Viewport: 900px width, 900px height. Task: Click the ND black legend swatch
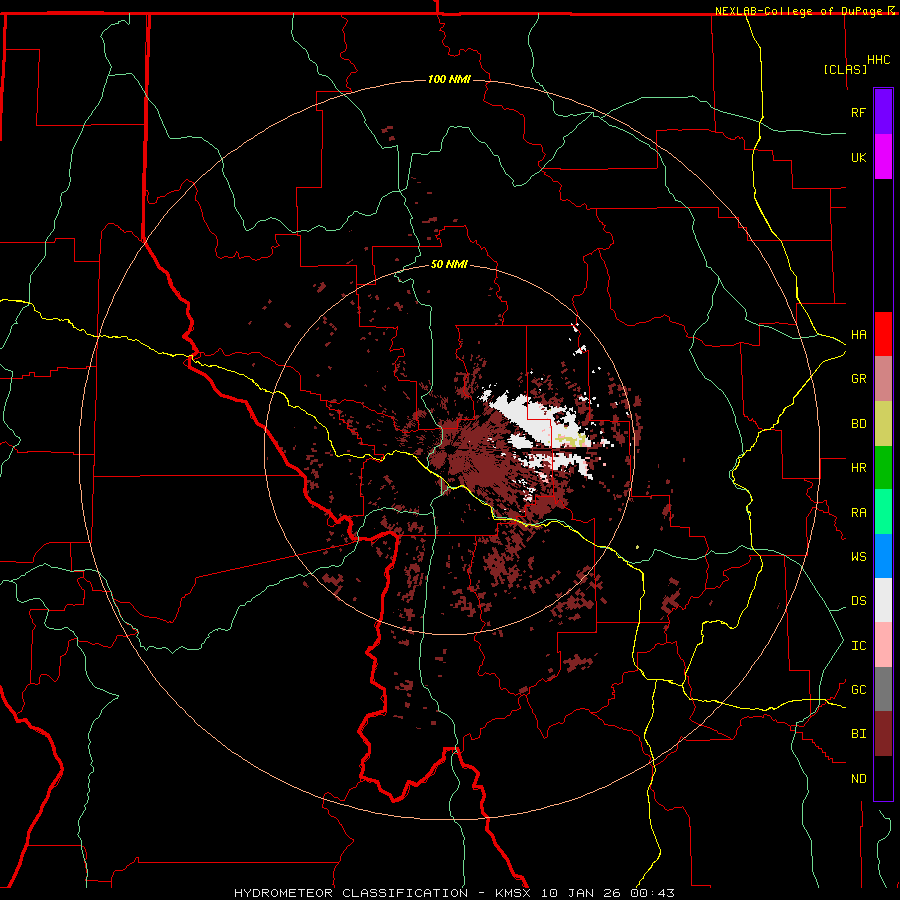[883, 778]
